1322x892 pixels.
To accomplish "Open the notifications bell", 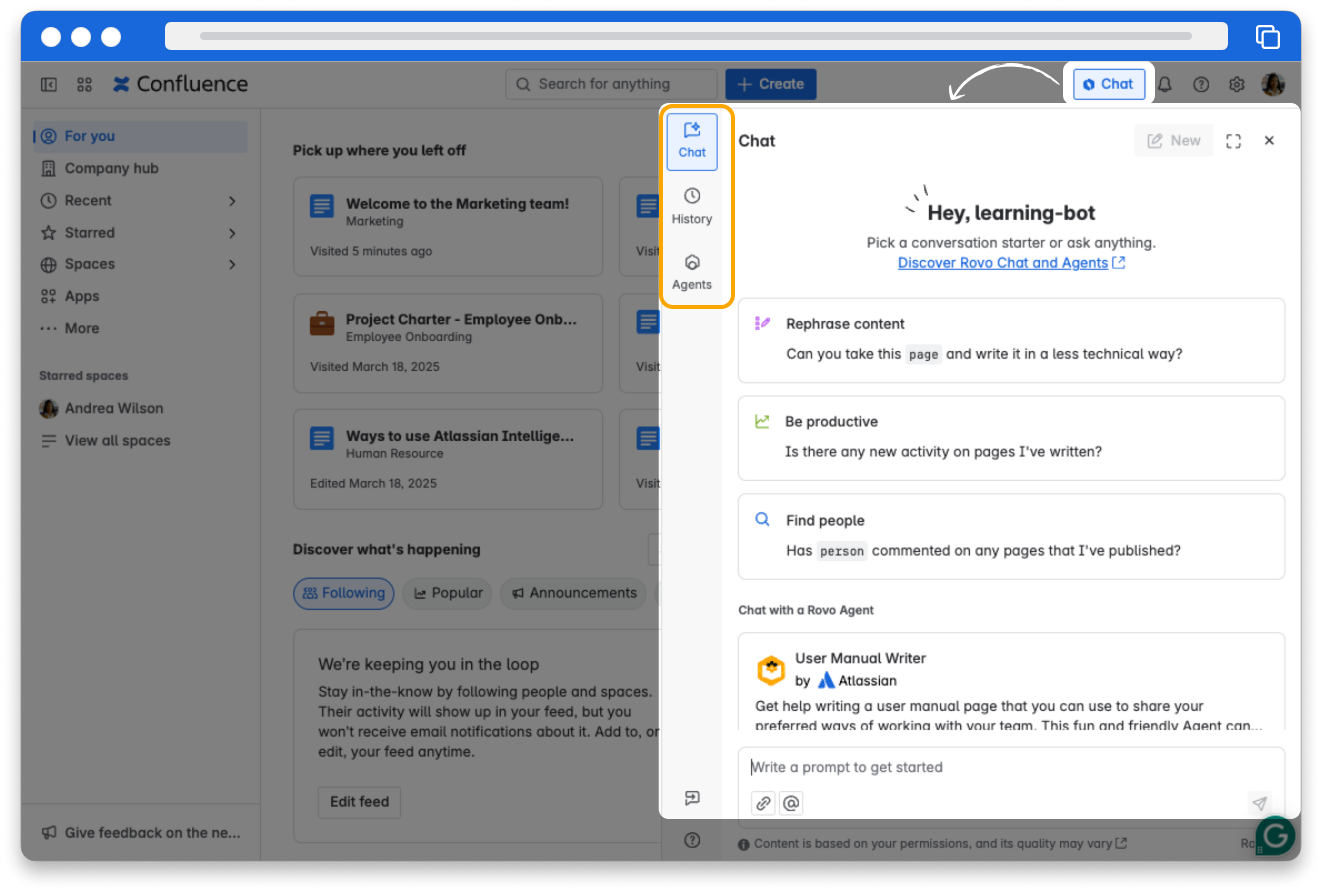I will click(x=1164, y=85).
